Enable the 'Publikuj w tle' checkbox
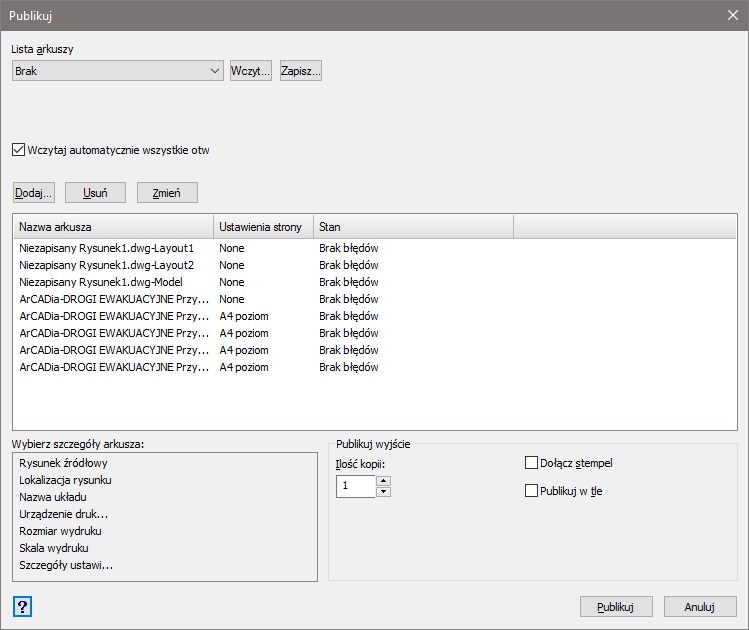This screenshot has width=749, height=630. pyautogui.click(x=531, y=491)
